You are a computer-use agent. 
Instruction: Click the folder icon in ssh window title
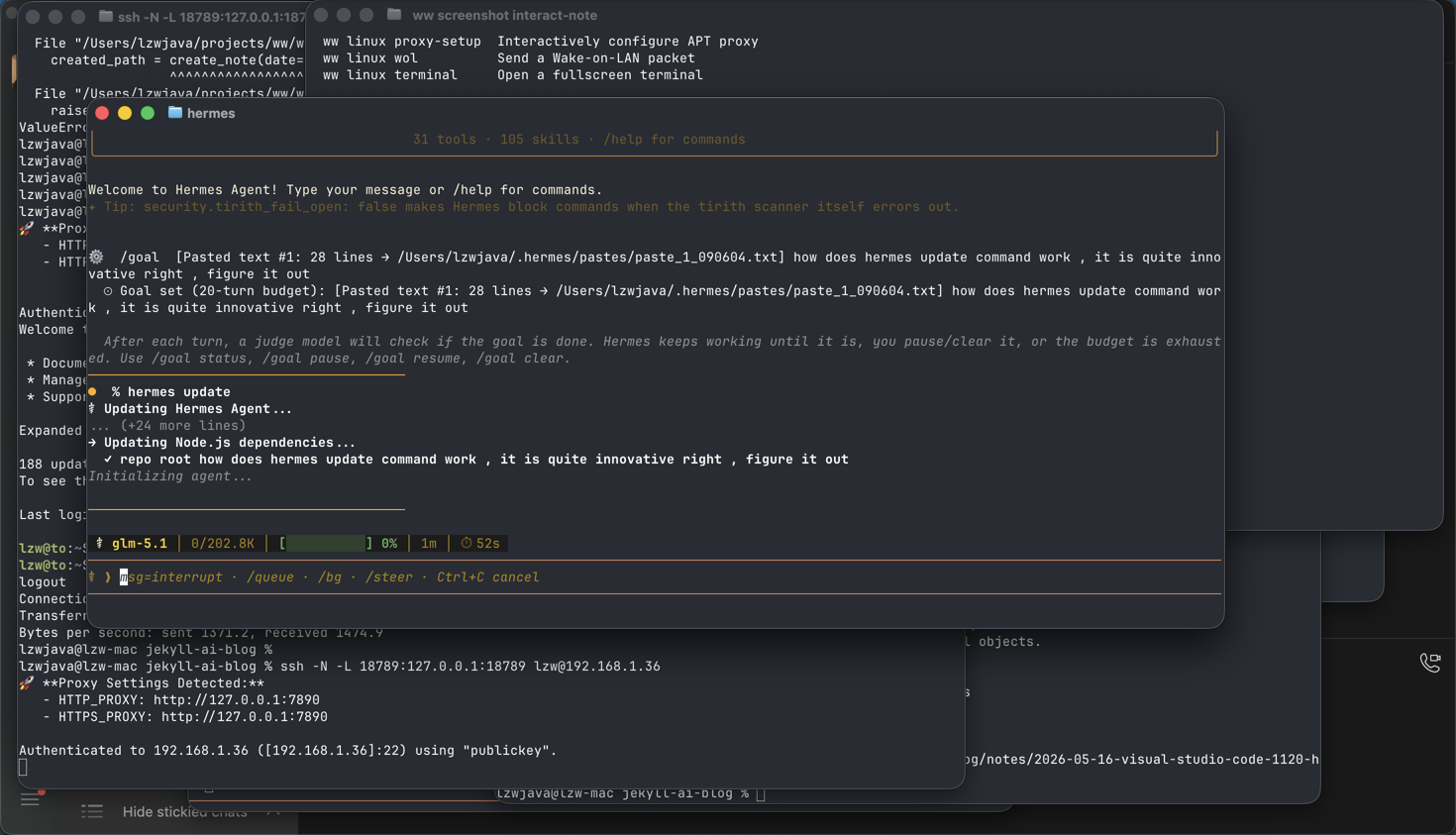click(106, 16)
